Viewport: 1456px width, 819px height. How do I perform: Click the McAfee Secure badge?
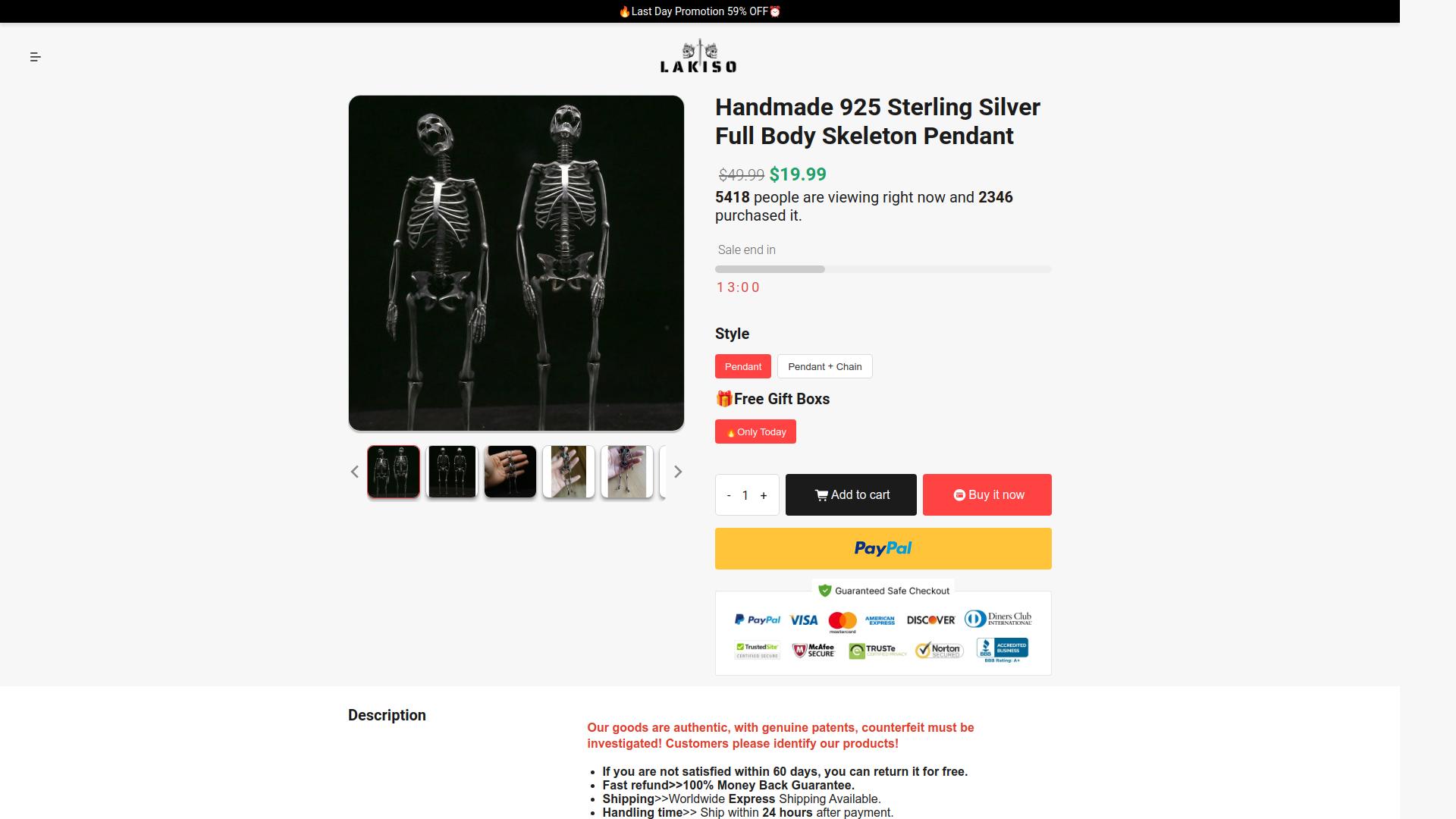[814, 651]
